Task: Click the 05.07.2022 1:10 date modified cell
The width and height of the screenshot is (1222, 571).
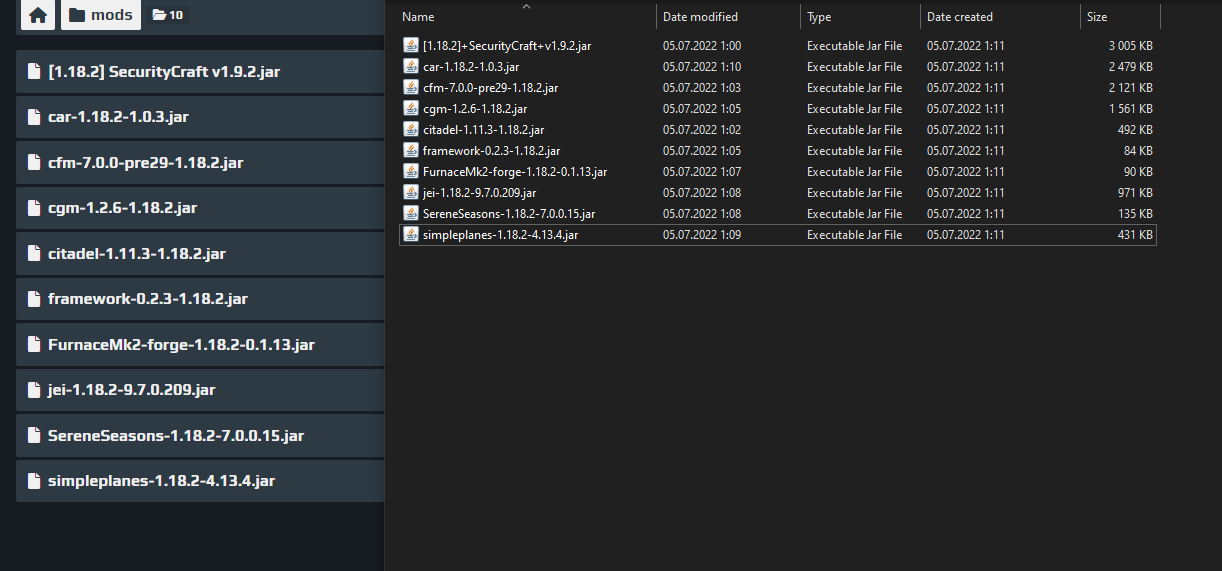Action: (702, 67)
